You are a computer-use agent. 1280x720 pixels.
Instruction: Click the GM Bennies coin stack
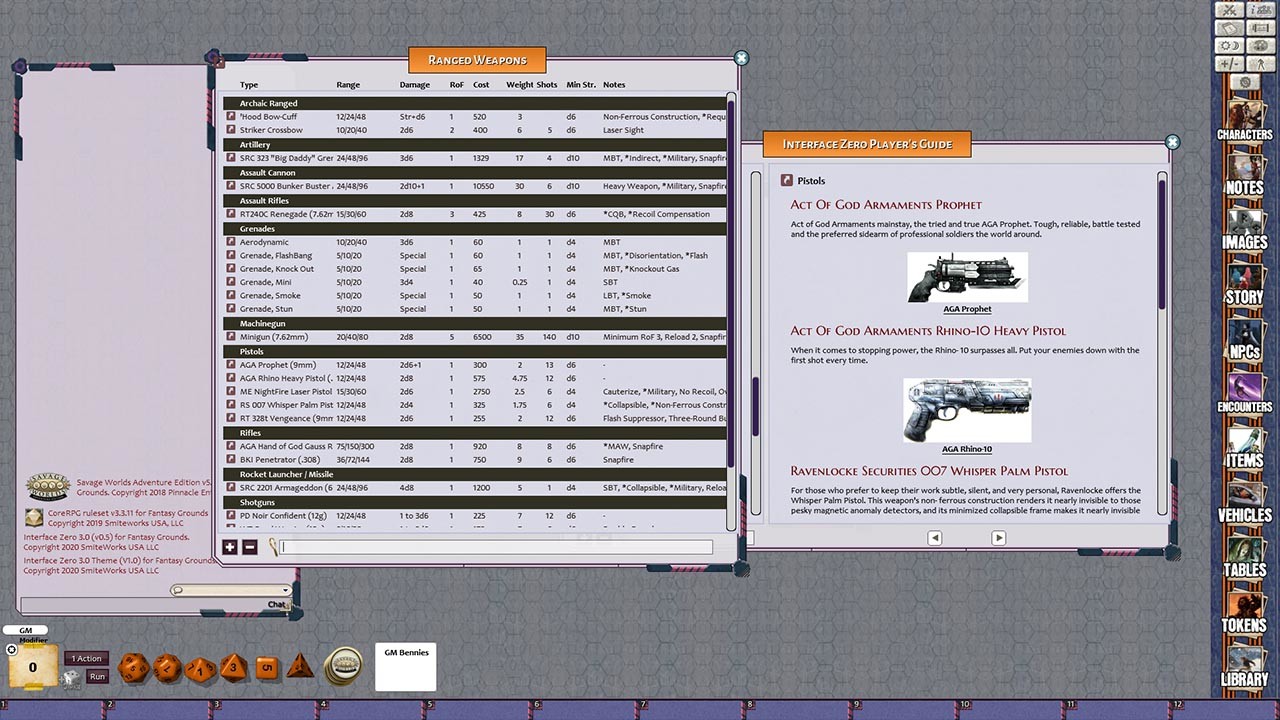pyautogui.click(x=345, y=666)
